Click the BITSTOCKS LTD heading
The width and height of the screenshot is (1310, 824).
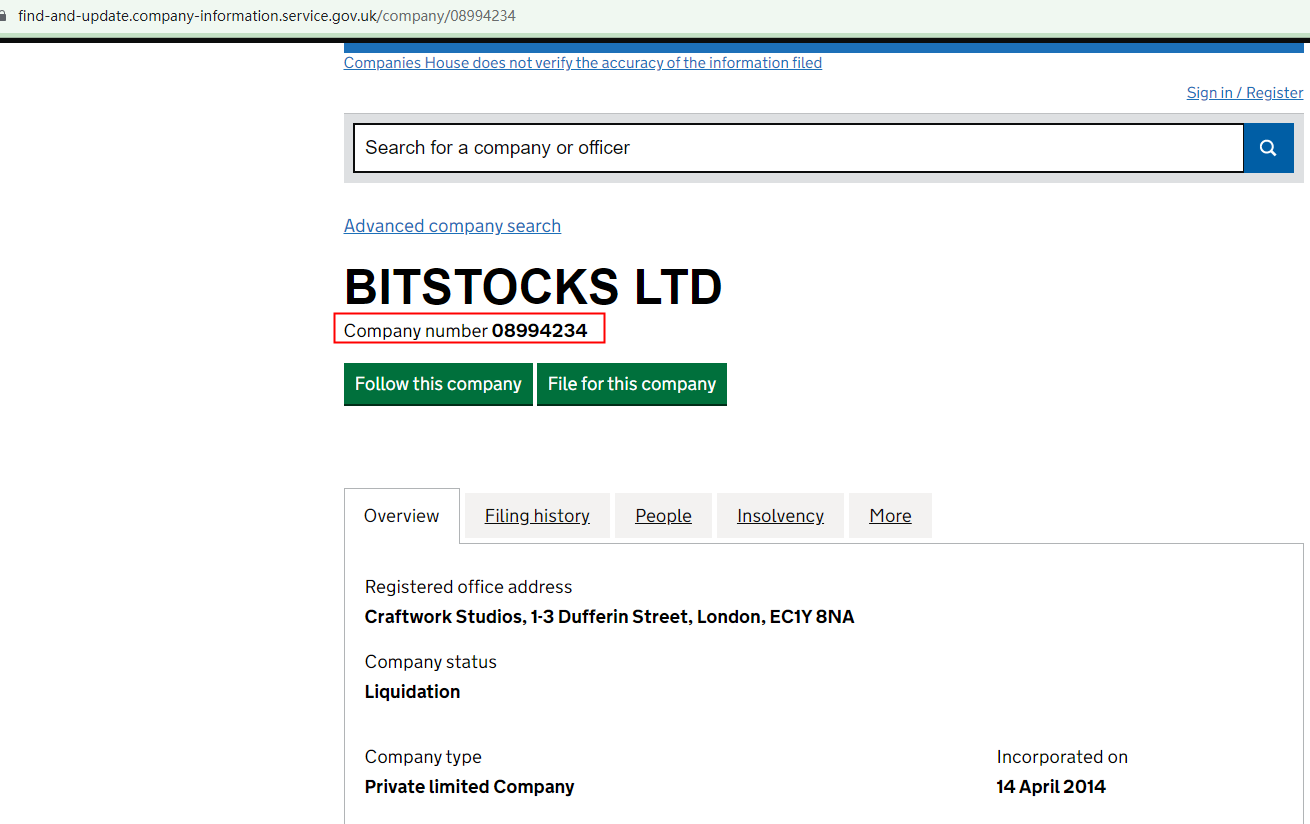(x=533, y=288)
